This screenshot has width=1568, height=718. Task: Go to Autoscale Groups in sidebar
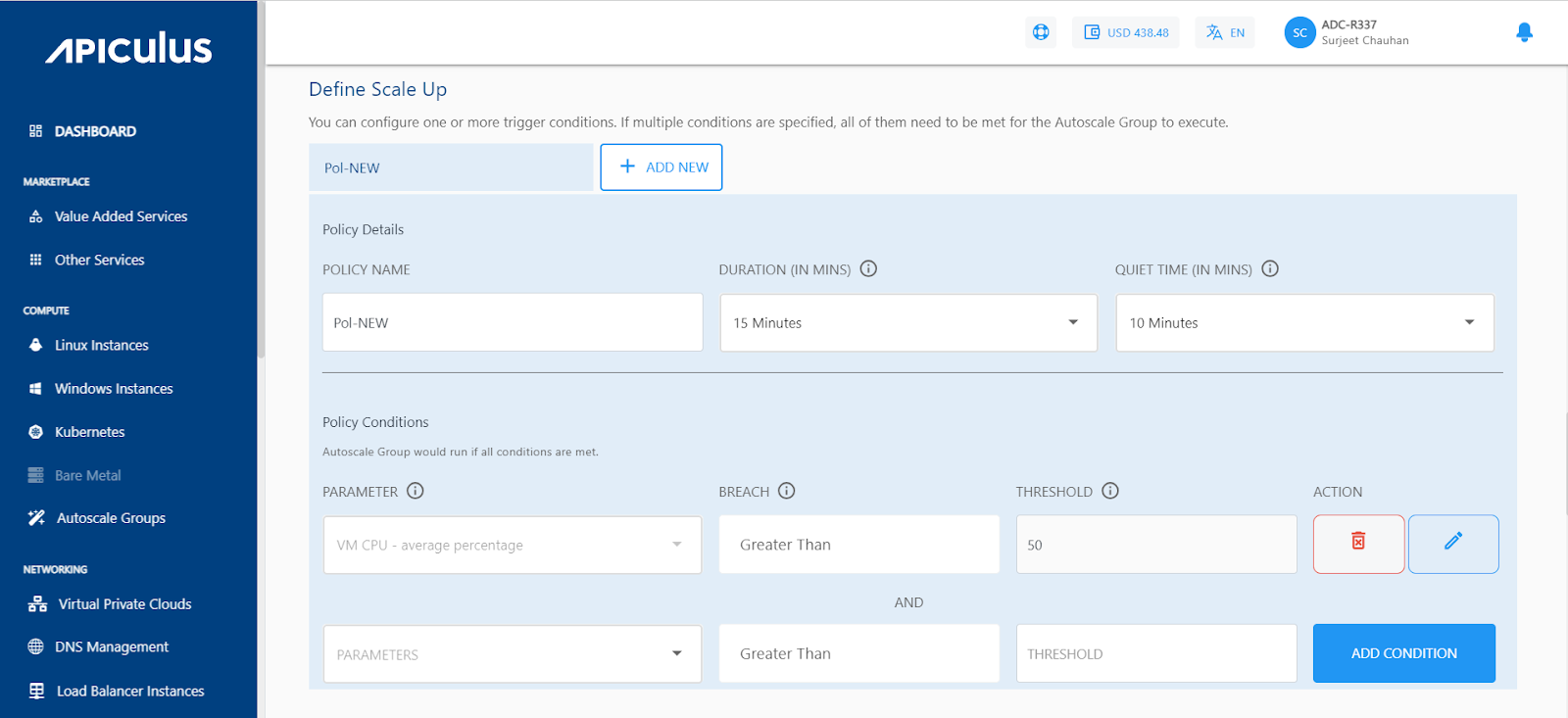coord(111,518)
